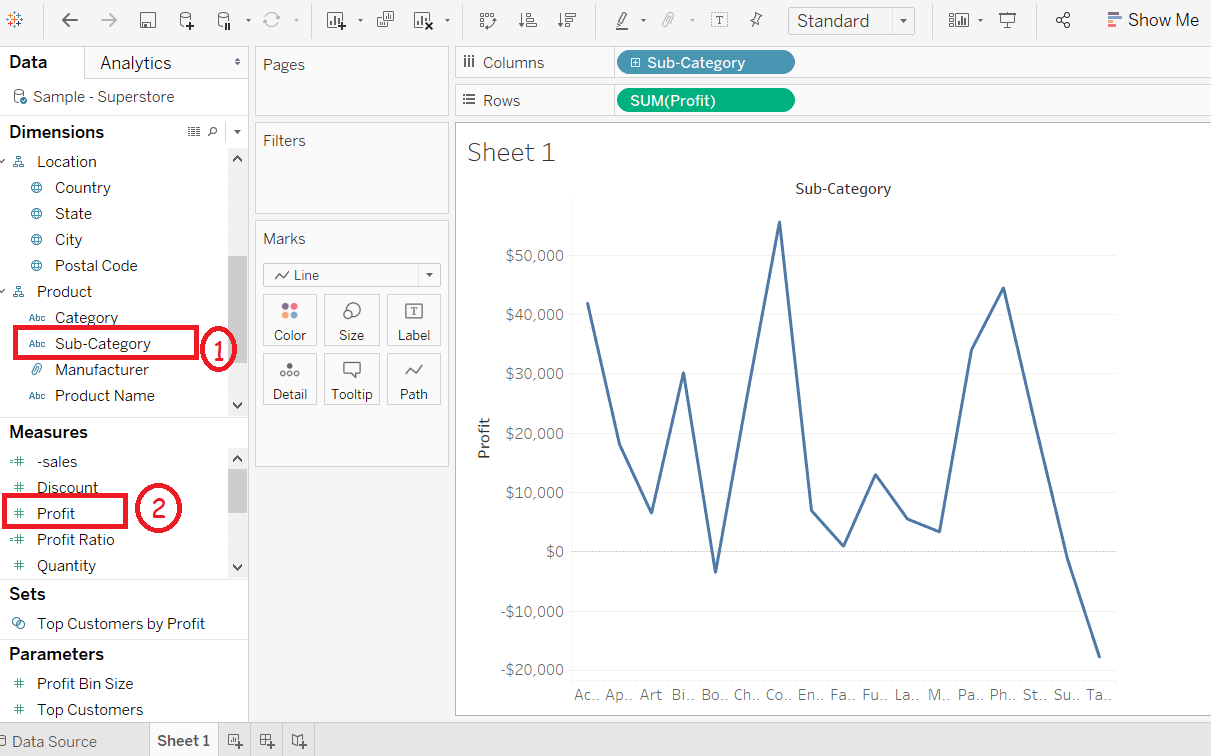
Task: Click the Dimensions search magnifier icon
Action: pyautogui.click(x=212, y=132)
